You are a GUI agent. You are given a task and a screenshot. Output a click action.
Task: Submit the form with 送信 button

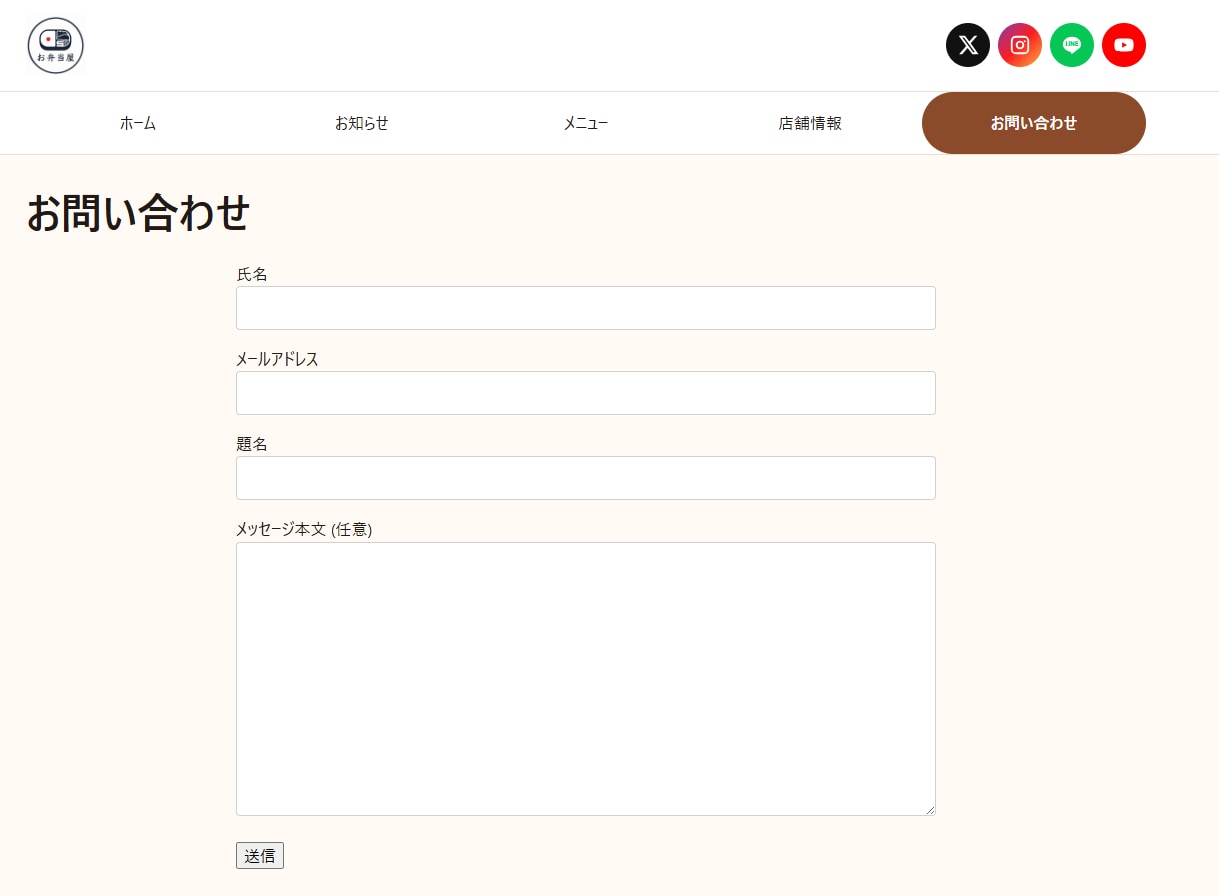click(x=260, y=856)
